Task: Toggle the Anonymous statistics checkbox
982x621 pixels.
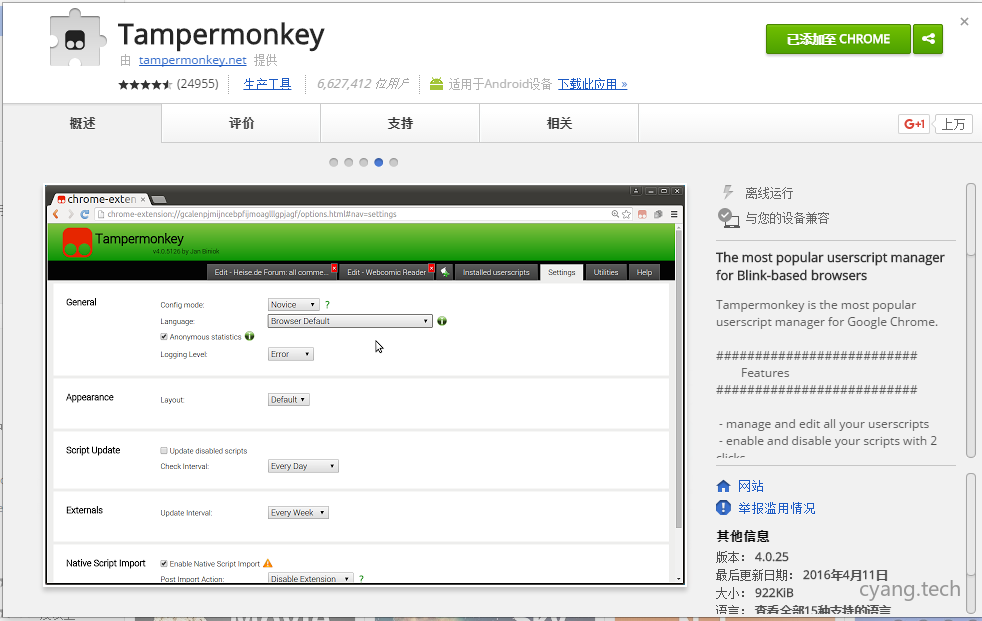Action: point(164,337)
